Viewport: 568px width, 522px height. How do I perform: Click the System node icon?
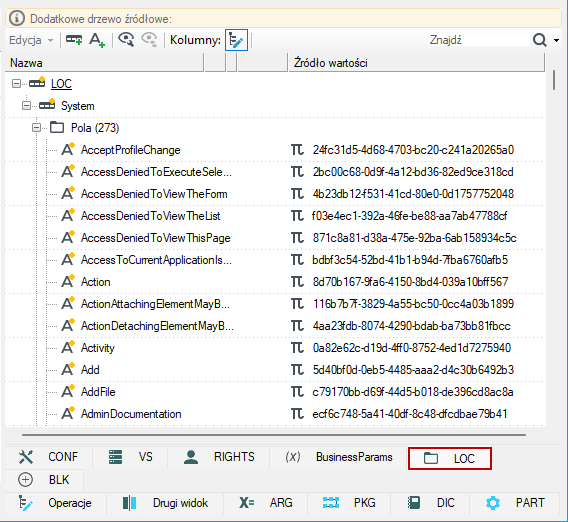47,104
